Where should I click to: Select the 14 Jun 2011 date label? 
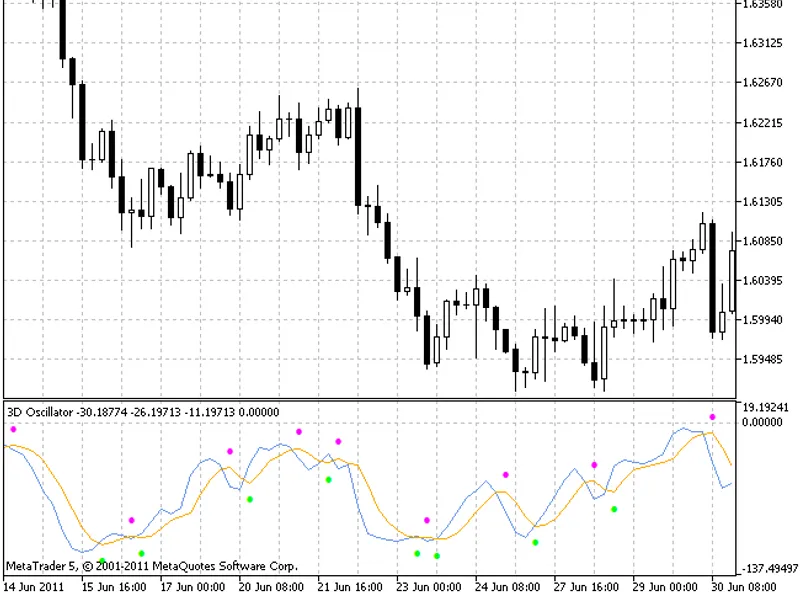(x=33, y=587)
